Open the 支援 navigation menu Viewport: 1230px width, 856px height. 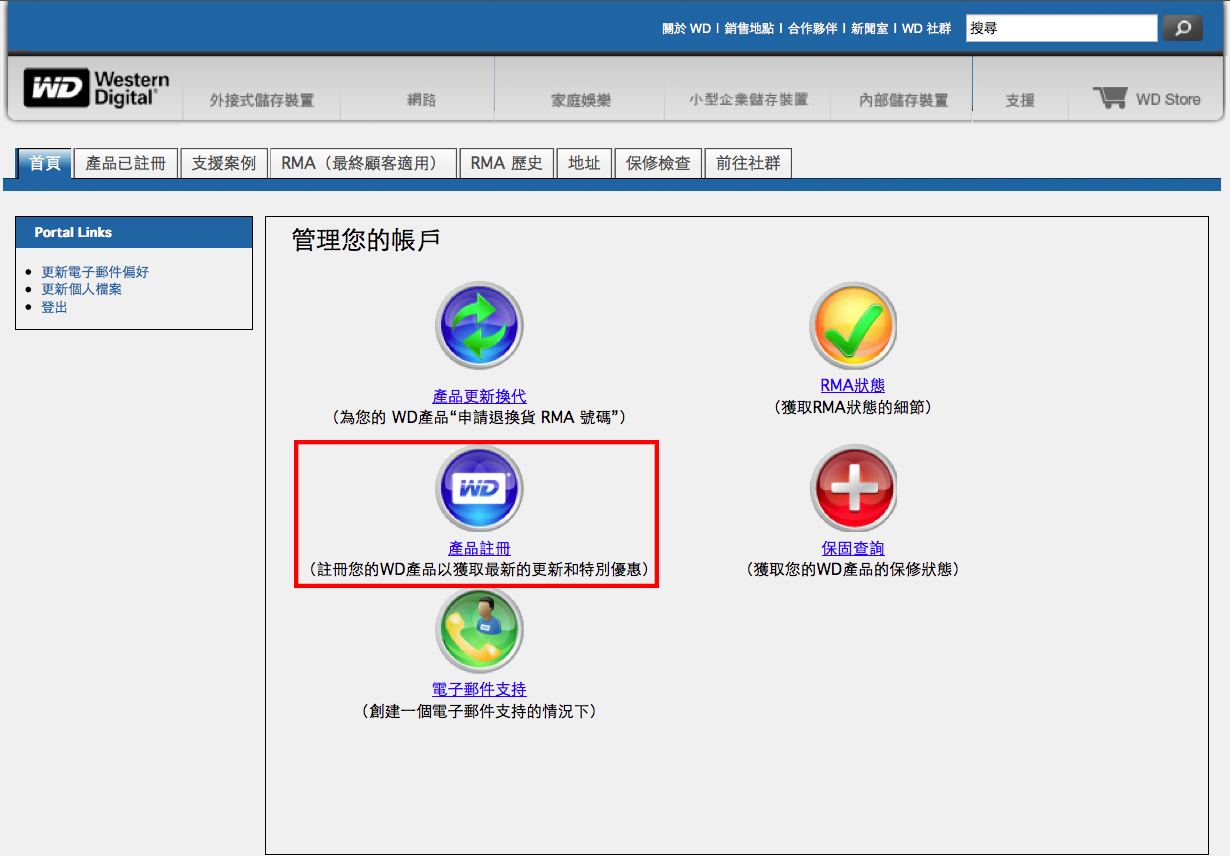[1020, 100]
